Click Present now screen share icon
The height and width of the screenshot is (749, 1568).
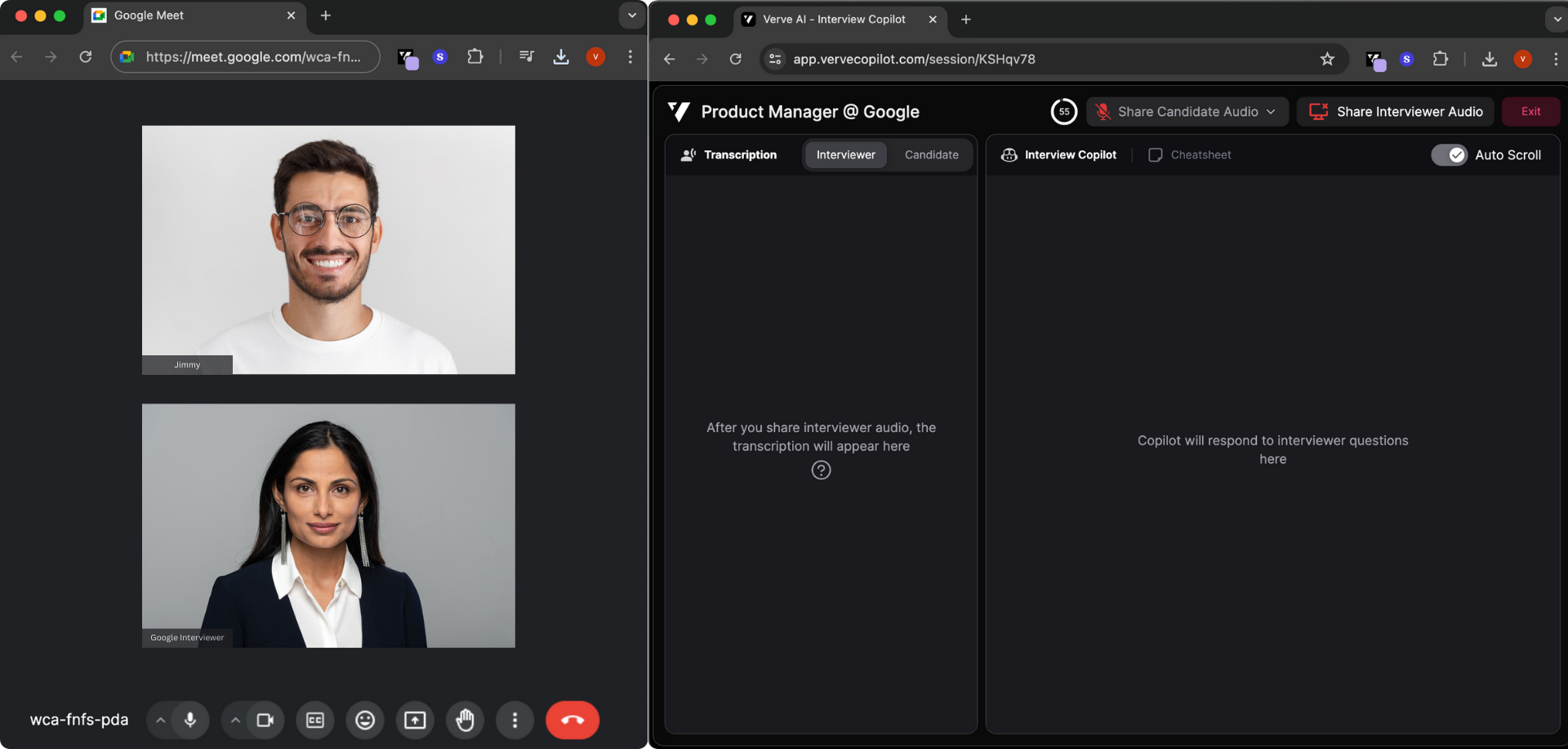coord(415,720)
